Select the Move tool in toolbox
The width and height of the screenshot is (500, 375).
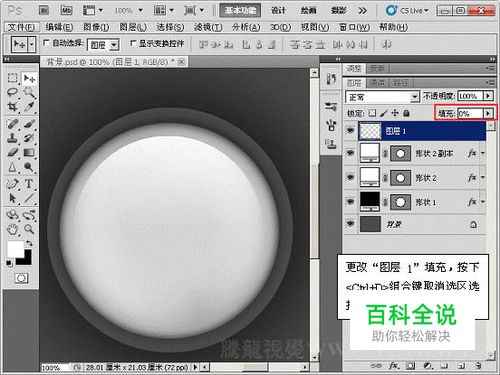pyautogui.click(x=29, y=79)
